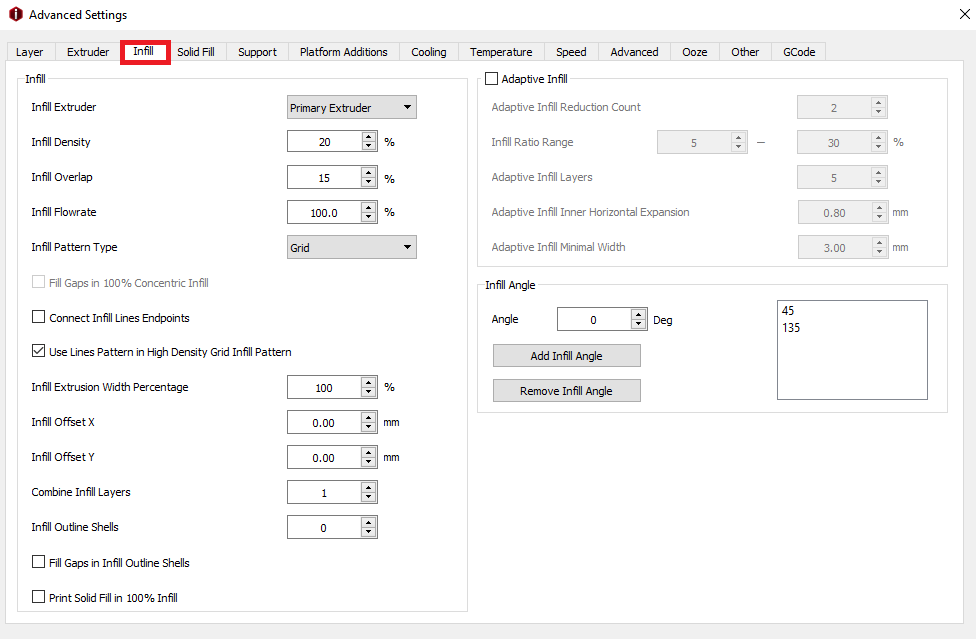Open the Temperature tab
976x639 pixels.
click(x=501, y=52)
